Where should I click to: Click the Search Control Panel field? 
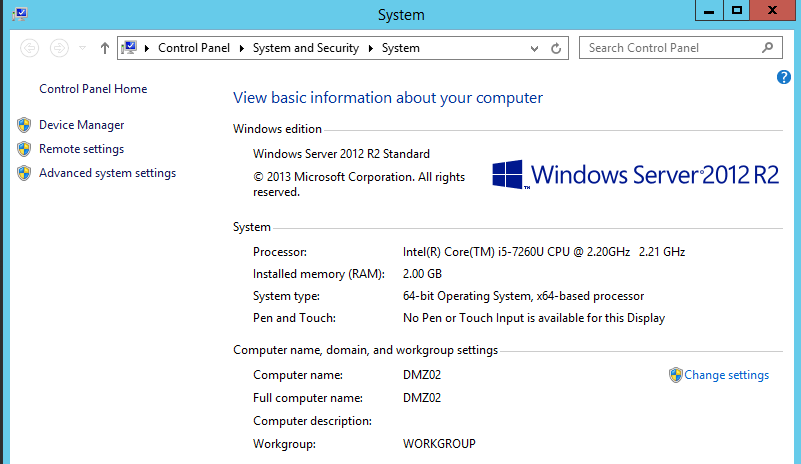pyautogui.click(x=680, y=48)
